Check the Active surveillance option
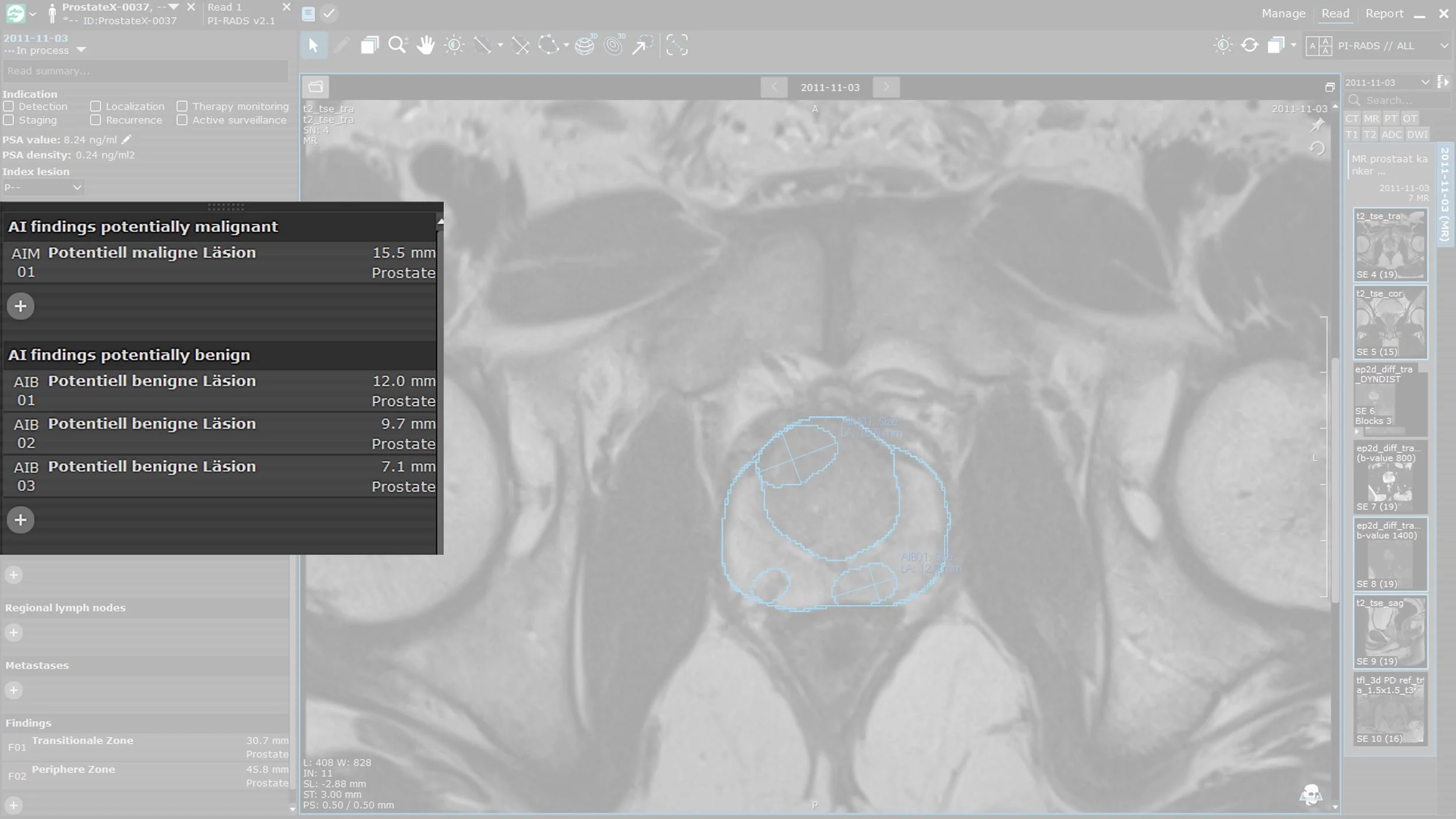The width and height of the screenshot is (1456, 819). [x=182, y=120]
